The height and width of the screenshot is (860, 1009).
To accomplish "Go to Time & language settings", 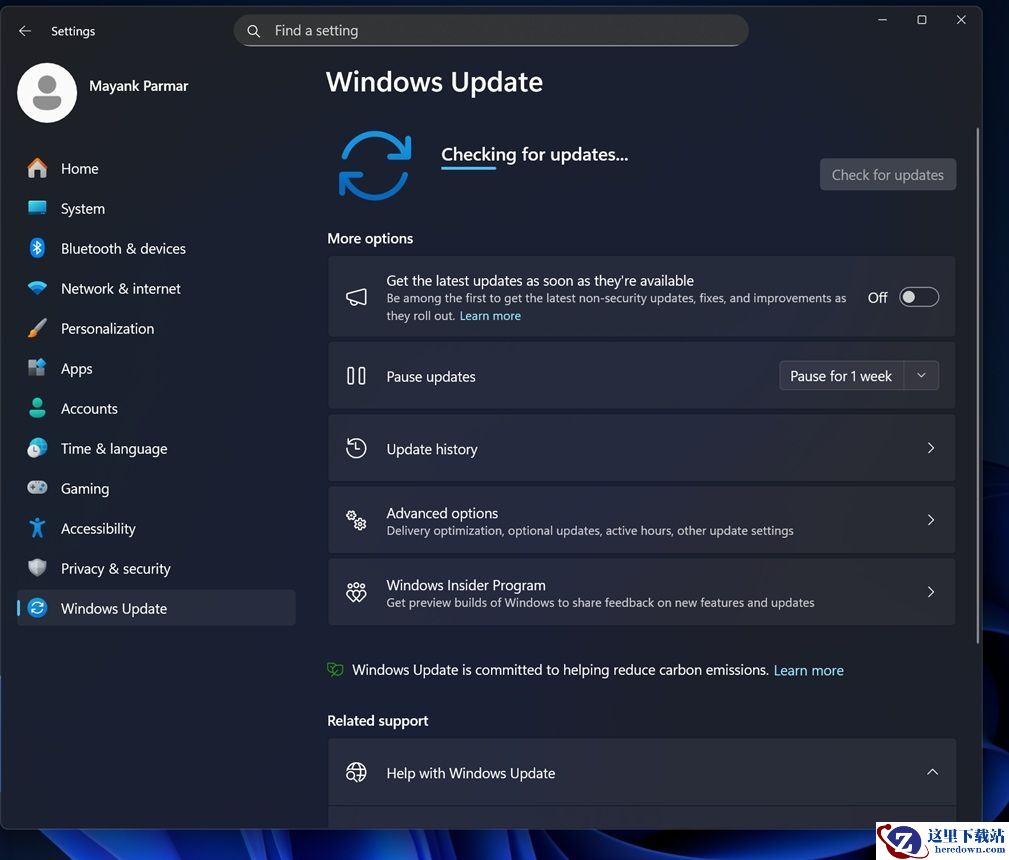I will click(113, 448).
